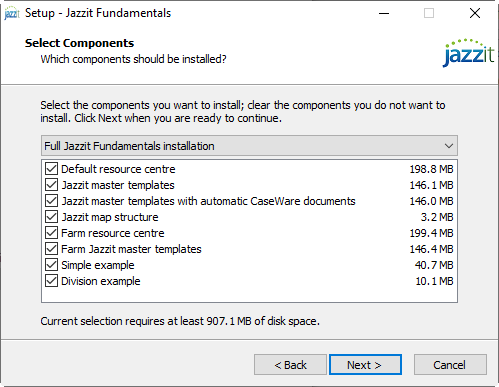Click empty area of components list
The image size is (499, 387).
[x=249, y=295]
